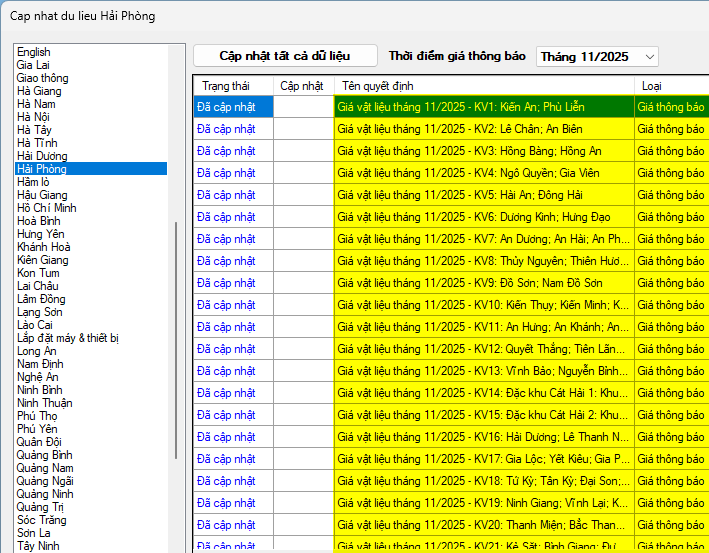Select 'English' at the top of the list
Screen dimensions: 709x553
pyautogui.click(x=34, y=52)
